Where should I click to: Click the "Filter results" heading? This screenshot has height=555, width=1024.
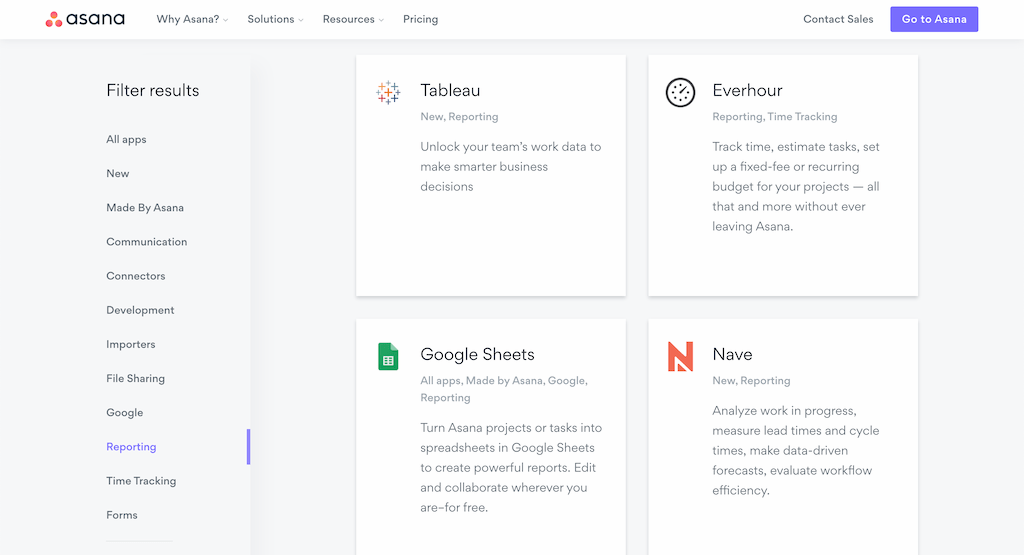pyautogui.click(x=153, y=90)
